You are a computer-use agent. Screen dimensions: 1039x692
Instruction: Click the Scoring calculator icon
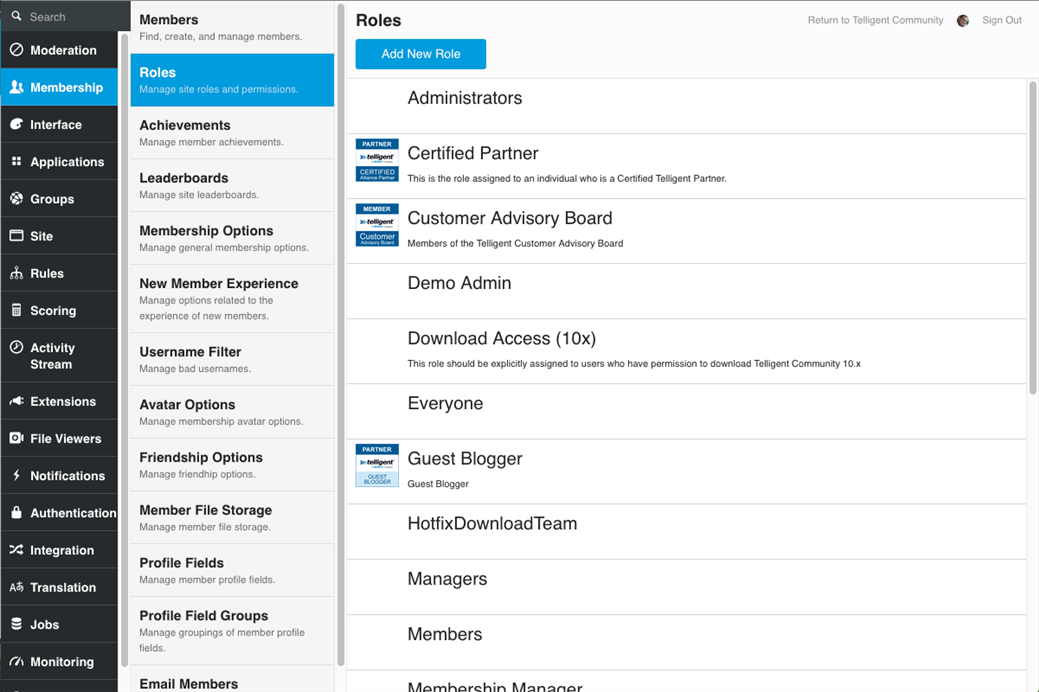(x=17, y=310)
